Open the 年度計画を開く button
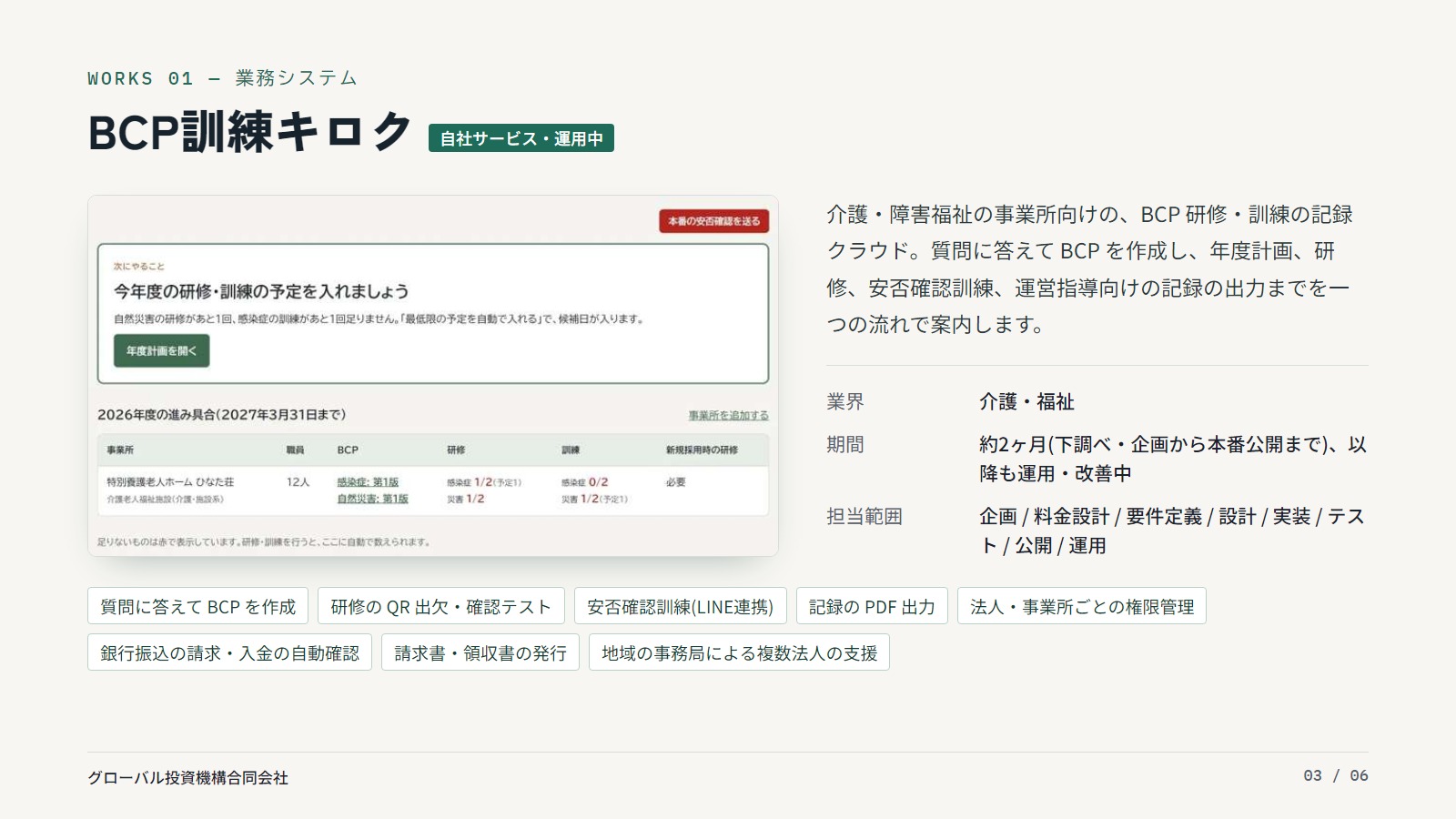Screen dimensions: 1456x819 (161, 351)
